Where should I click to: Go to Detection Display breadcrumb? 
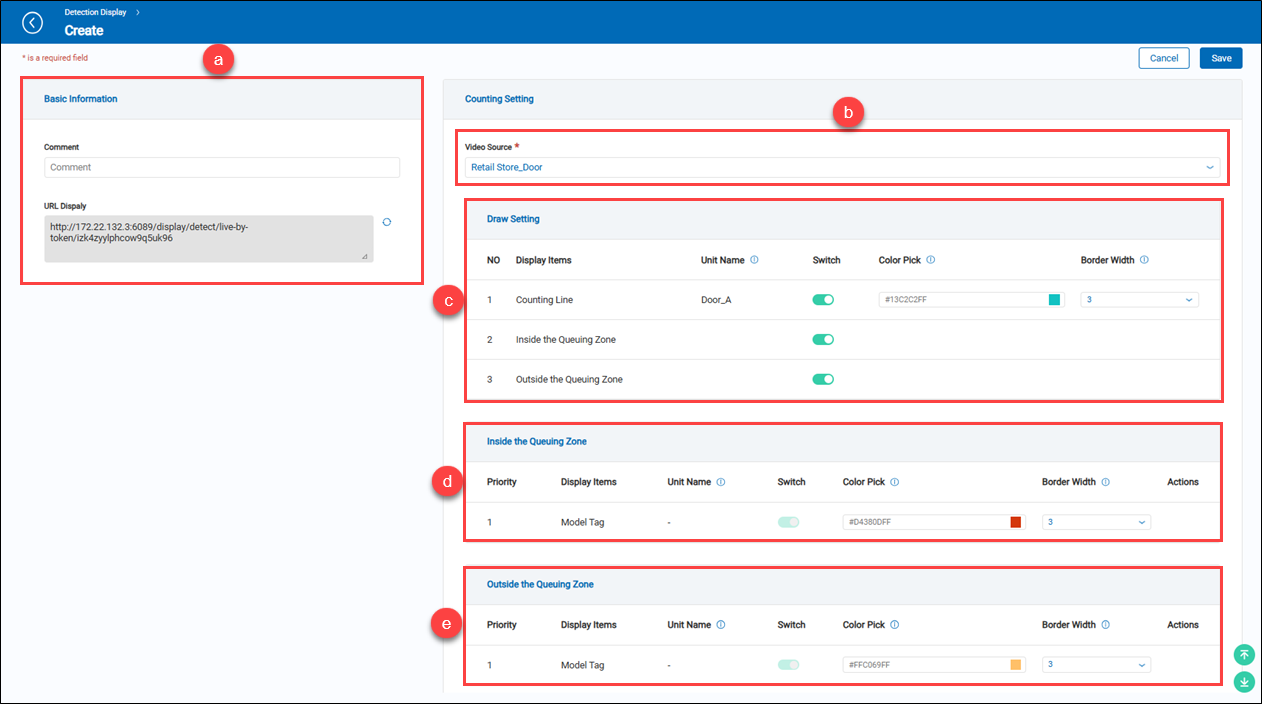point(95,12)
